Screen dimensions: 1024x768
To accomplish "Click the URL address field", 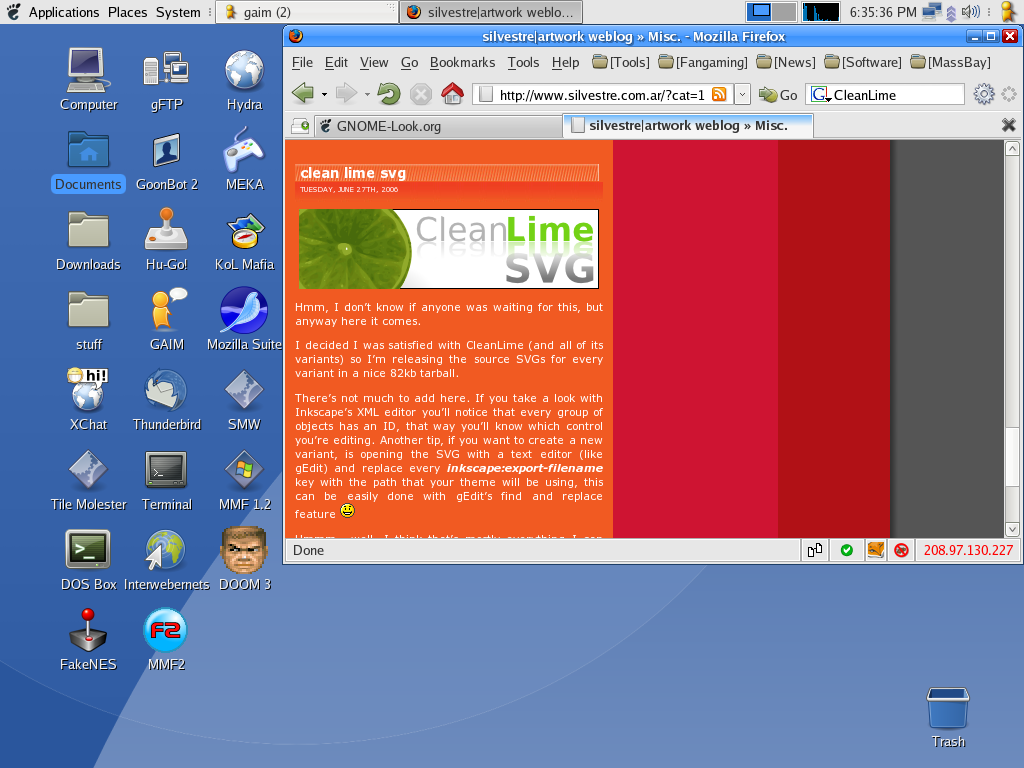I will (x=601, y=95).
